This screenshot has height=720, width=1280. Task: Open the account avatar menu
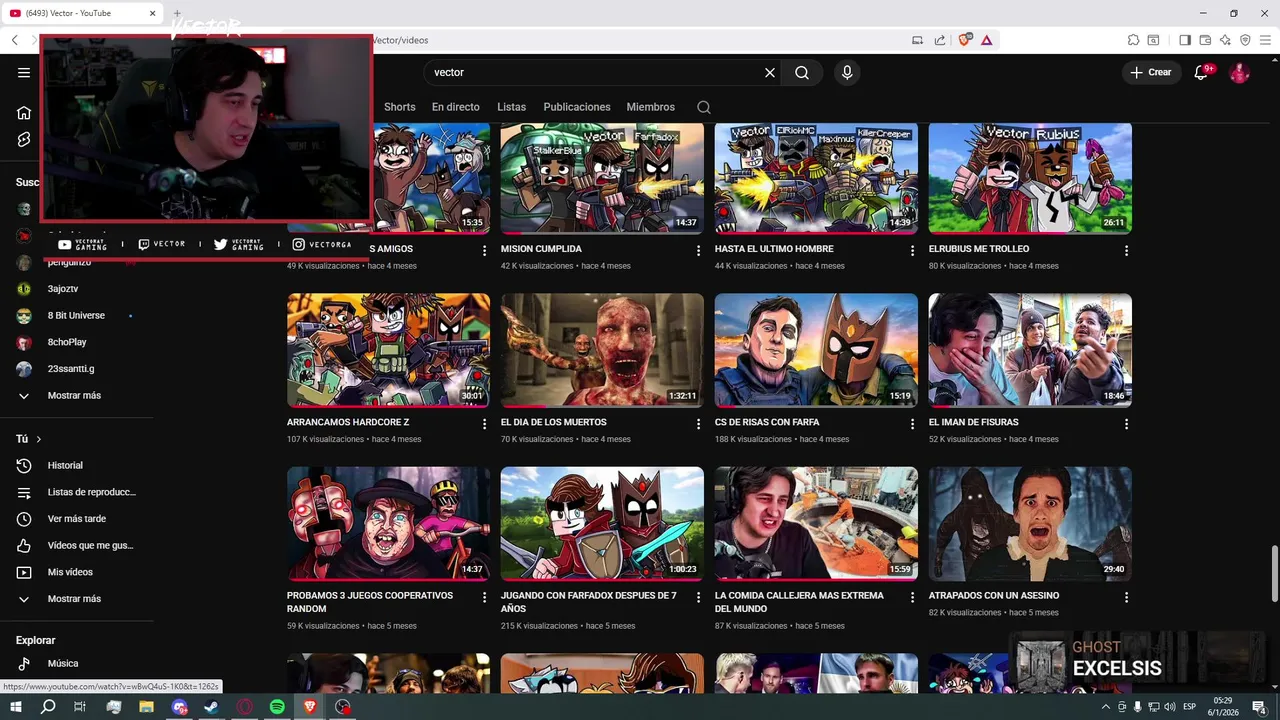tap(1239, 72)
